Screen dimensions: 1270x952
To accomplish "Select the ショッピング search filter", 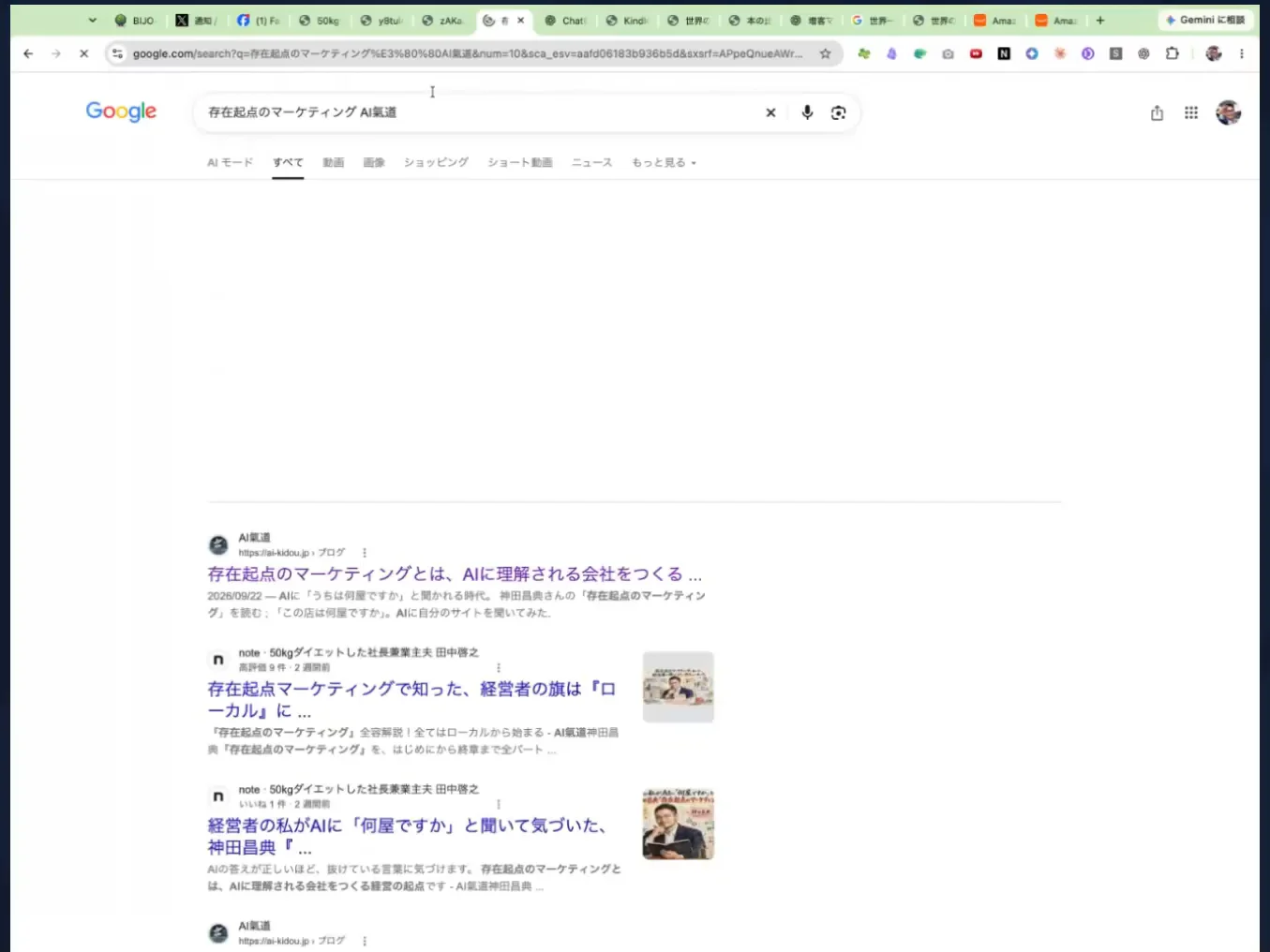I will tap(436, 163).
